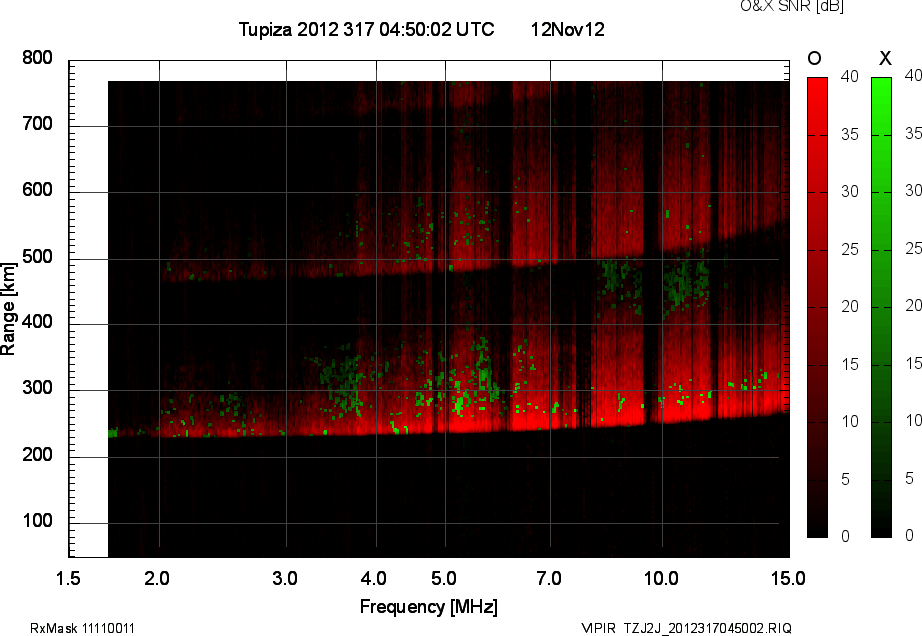The width and height of the screenshot is (922, 636).
Task: Click the 10.0 tick on the frequency axis
Action: (660, 578)
